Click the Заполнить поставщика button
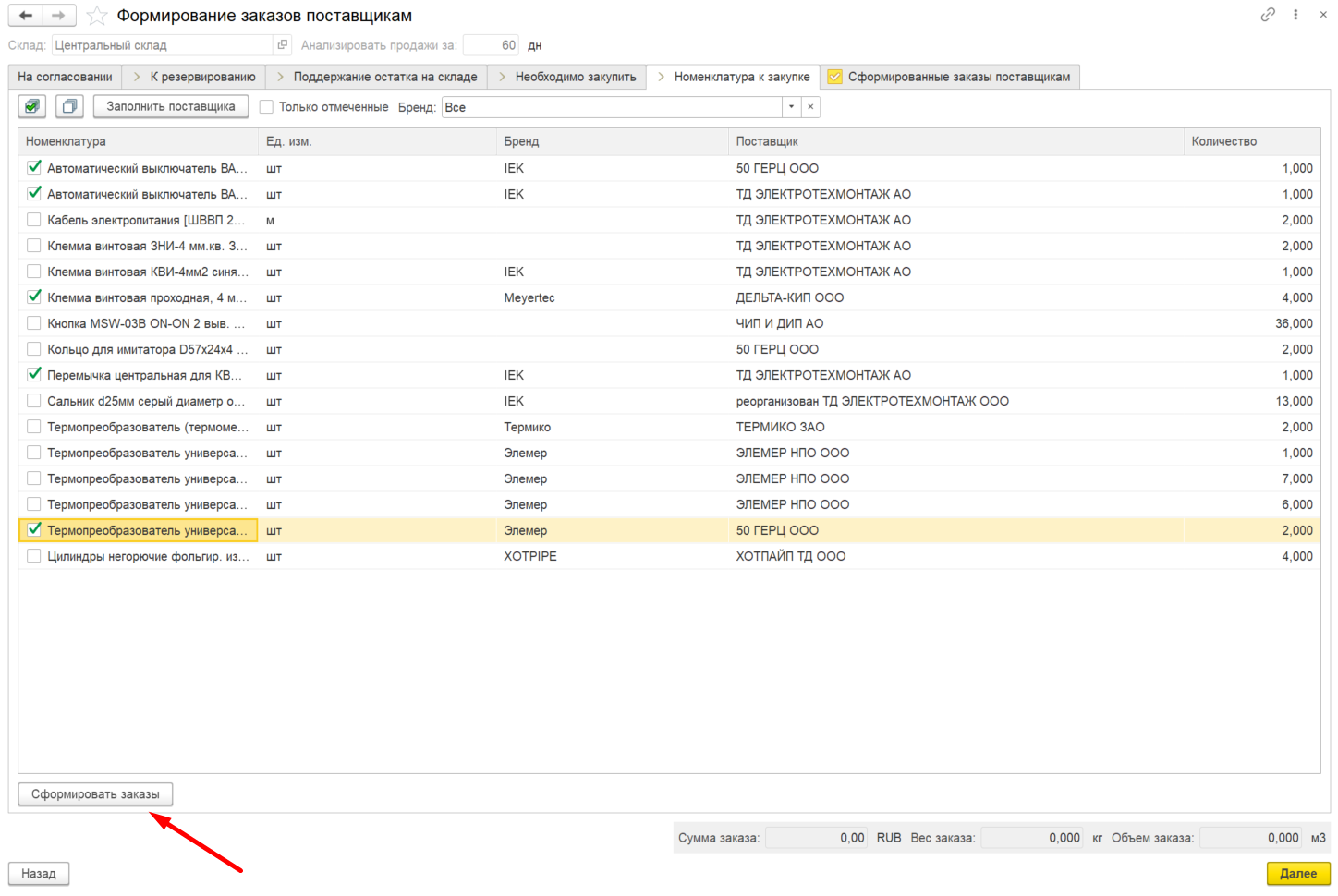This screenshot has height=896, width=1338. coord(171,106)
